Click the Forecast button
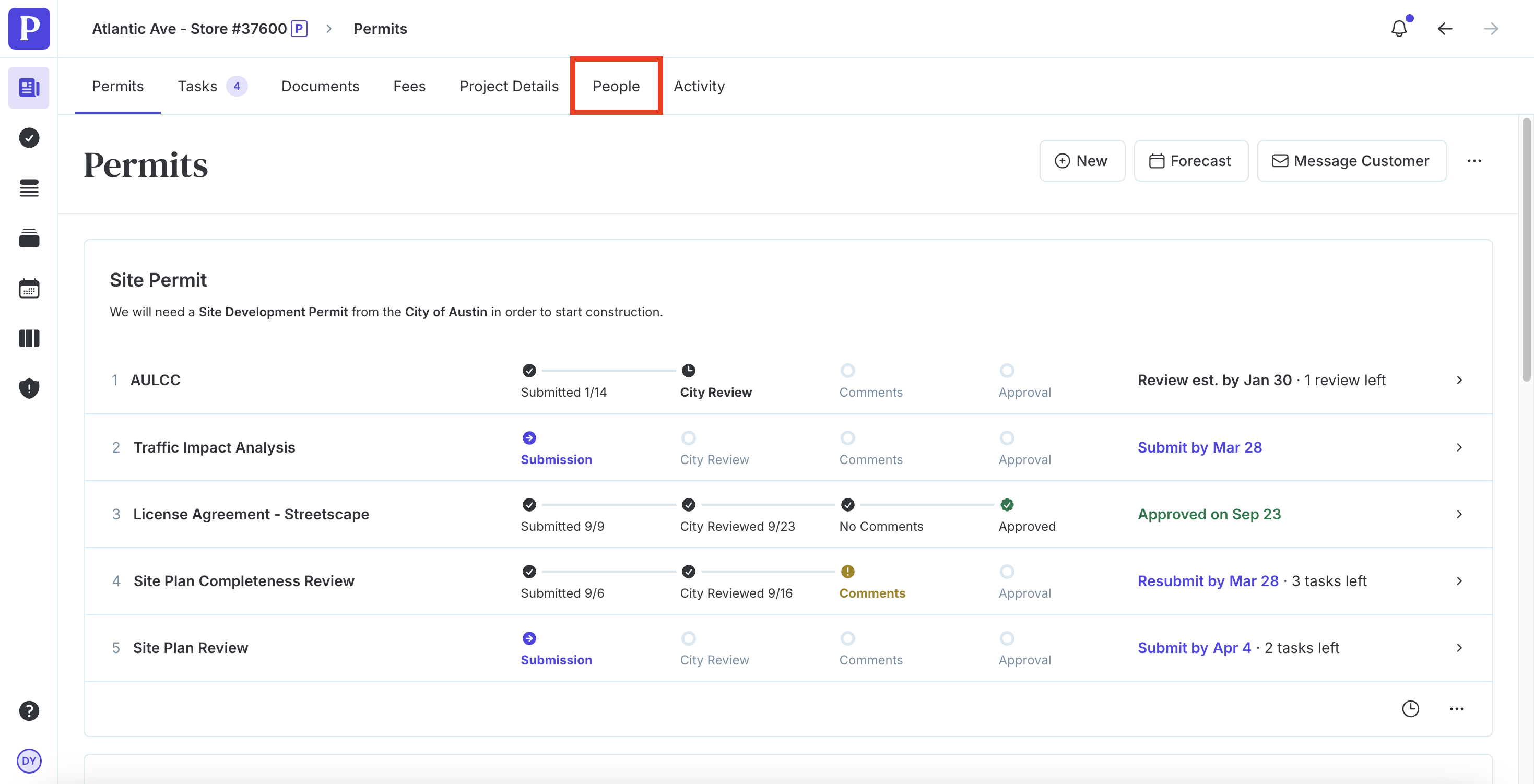 click(1190, 161)
